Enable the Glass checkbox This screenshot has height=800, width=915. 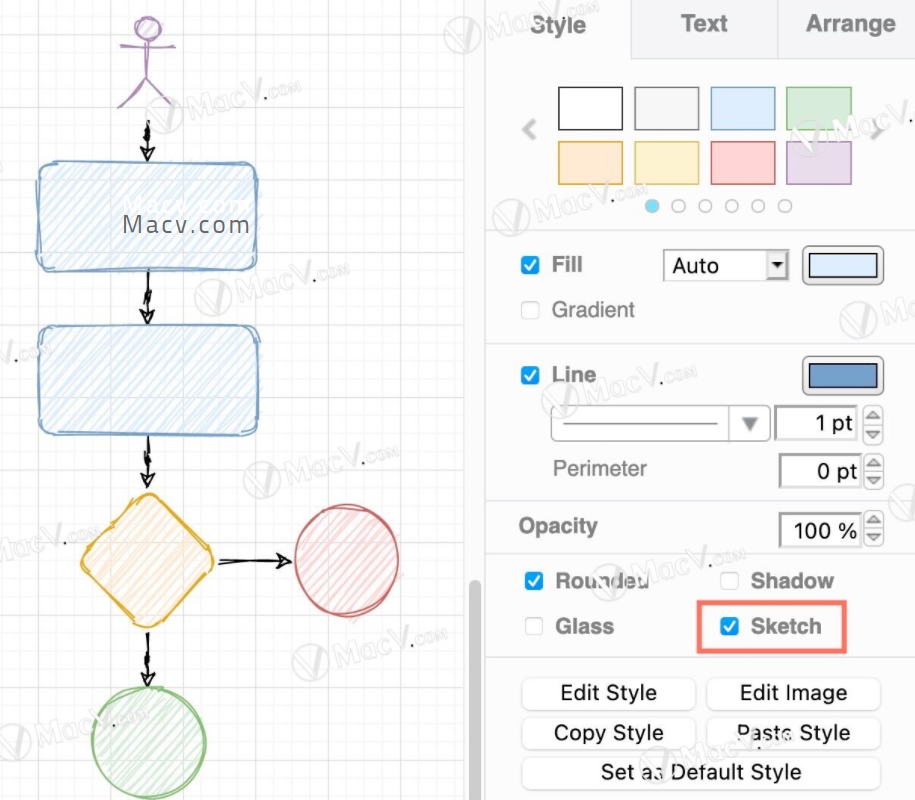click(x=533, y=626)
